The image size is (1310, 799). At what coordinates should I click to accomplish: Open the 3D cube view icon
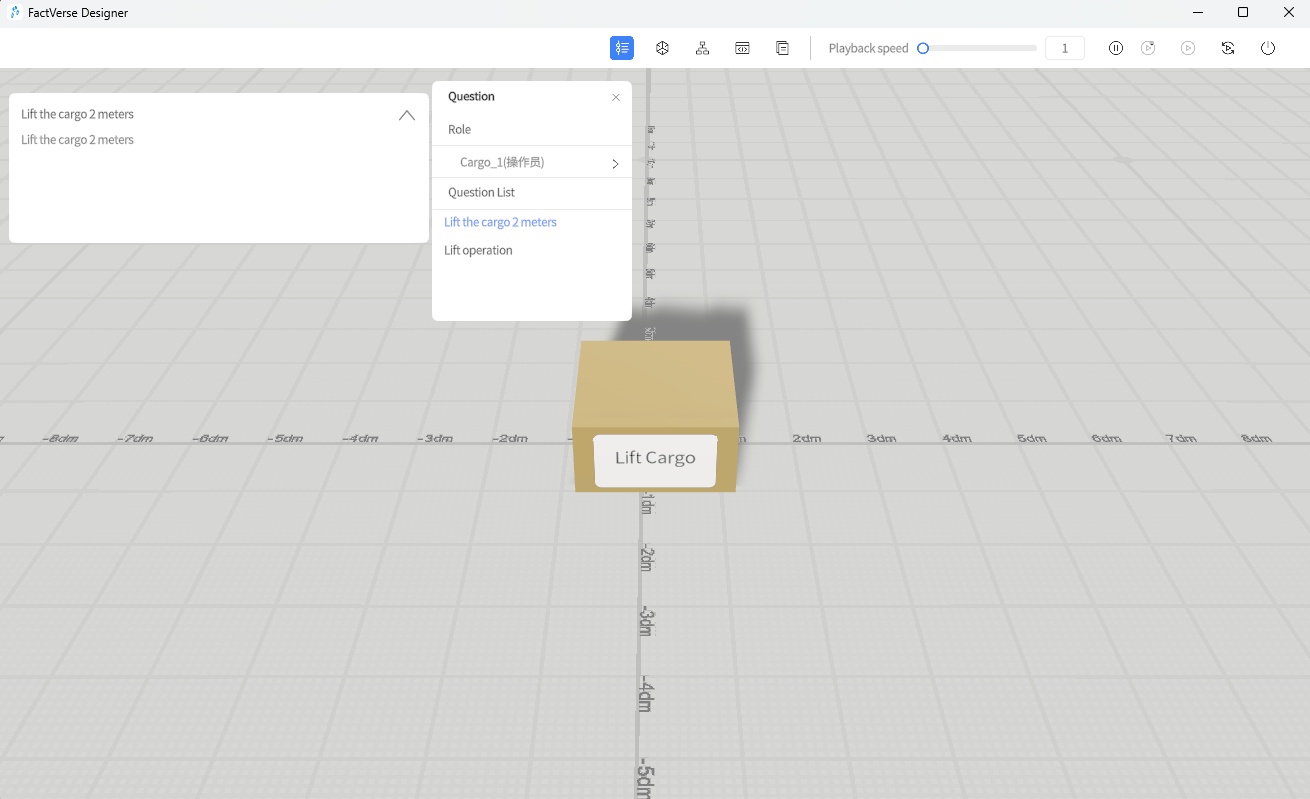pos(662,47)
